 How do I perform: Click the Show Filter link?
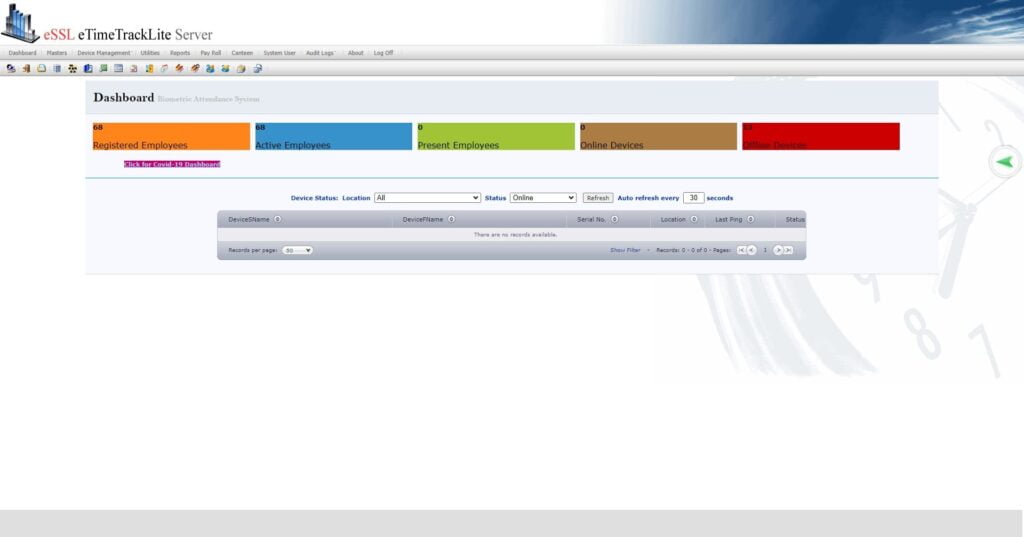click(625, 250)
